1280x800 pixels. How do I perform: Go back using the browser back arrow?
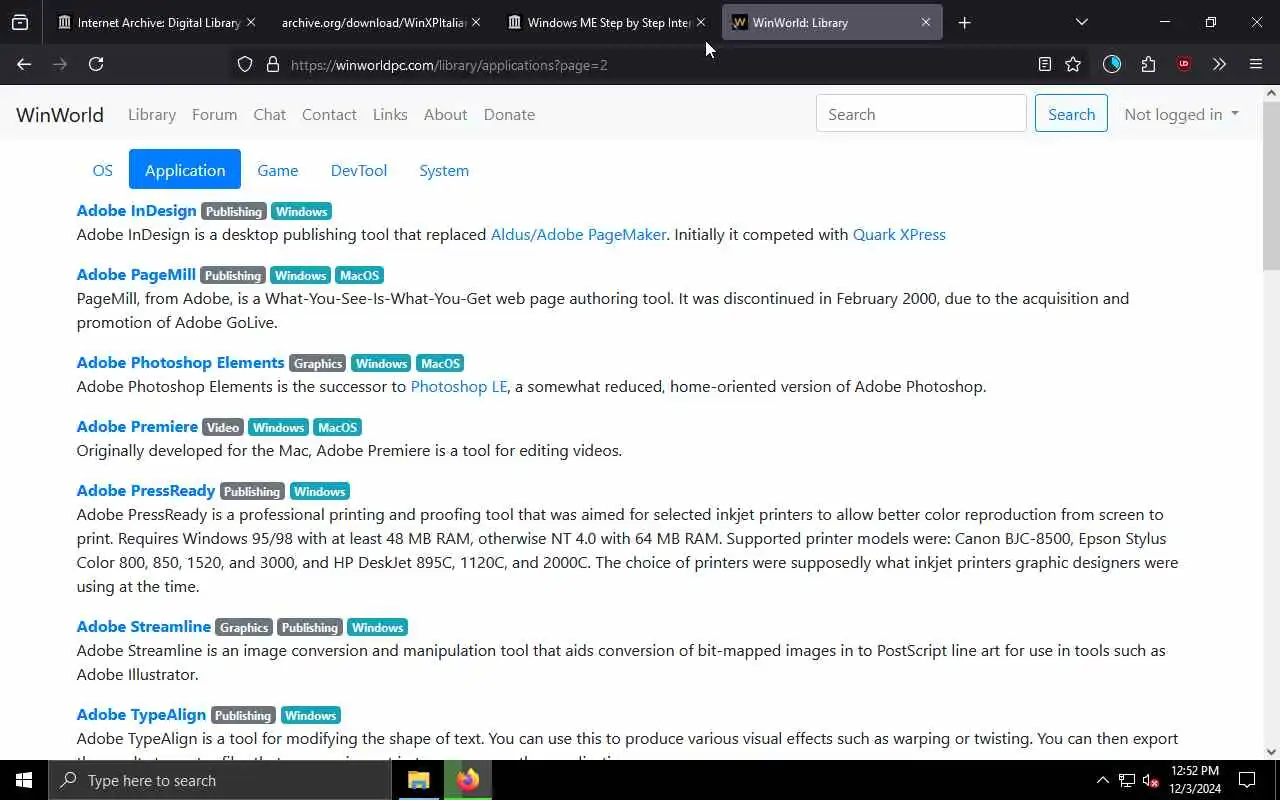coord(24,64)
